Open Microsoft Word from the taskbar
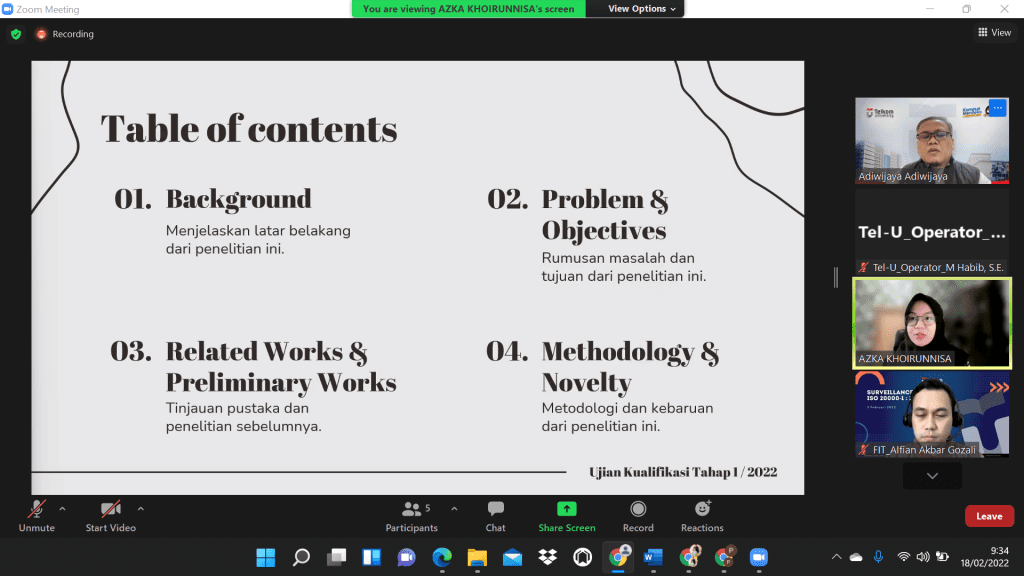This screenshot has height=576, width=1024. point(653,557)
